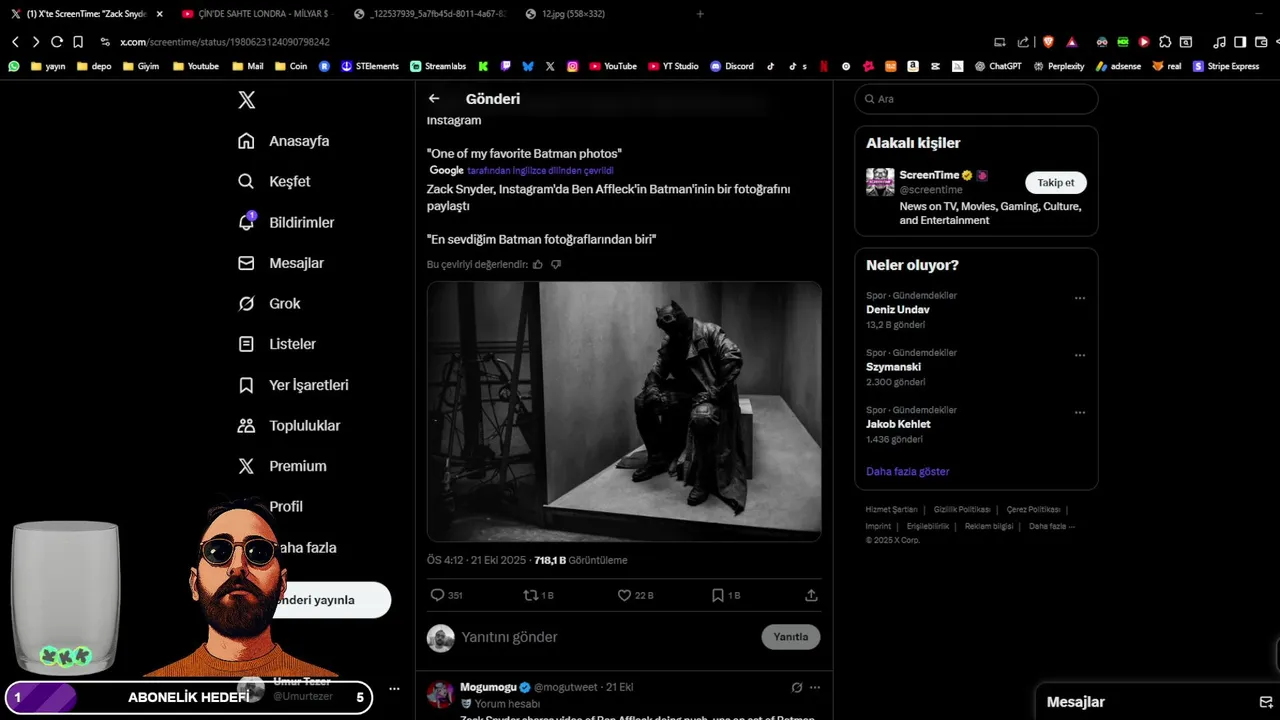Click the Yanıtla reply button
Screen dimensions: 1280x720
click(790, 637)
